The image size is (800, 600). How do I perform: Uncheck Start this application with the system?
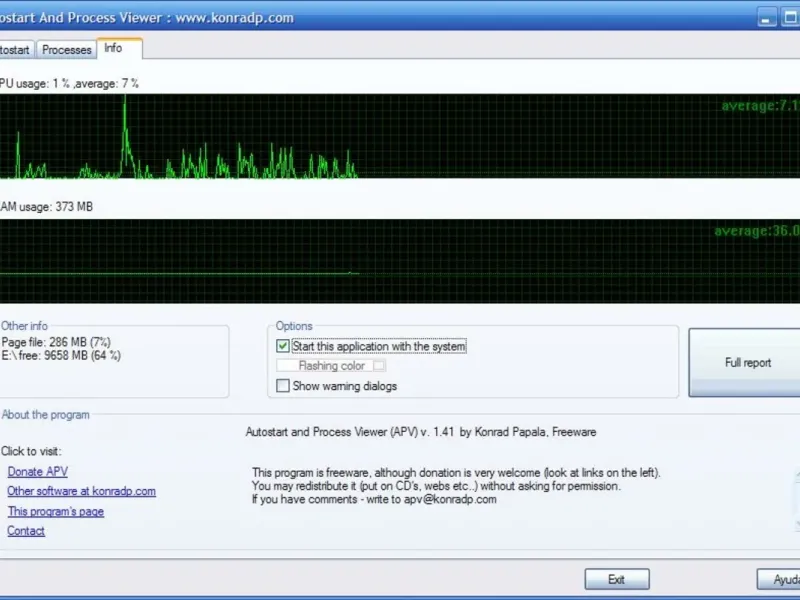[x=283, y=346]
